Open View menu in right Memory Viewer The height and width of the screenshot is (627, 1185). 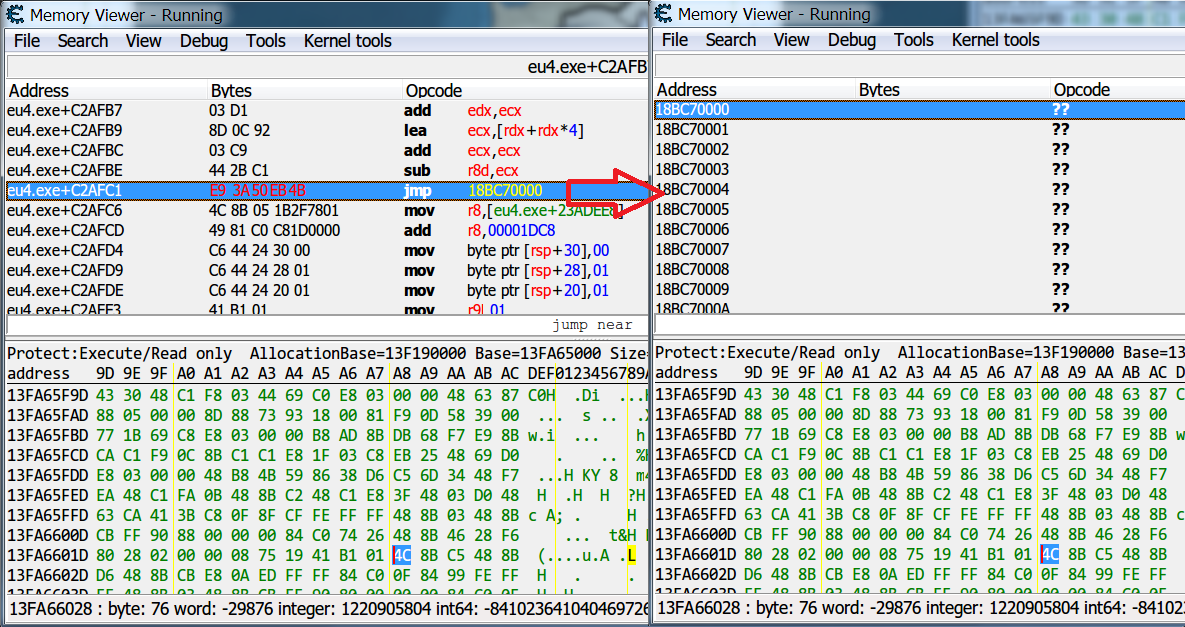point(791,40)
